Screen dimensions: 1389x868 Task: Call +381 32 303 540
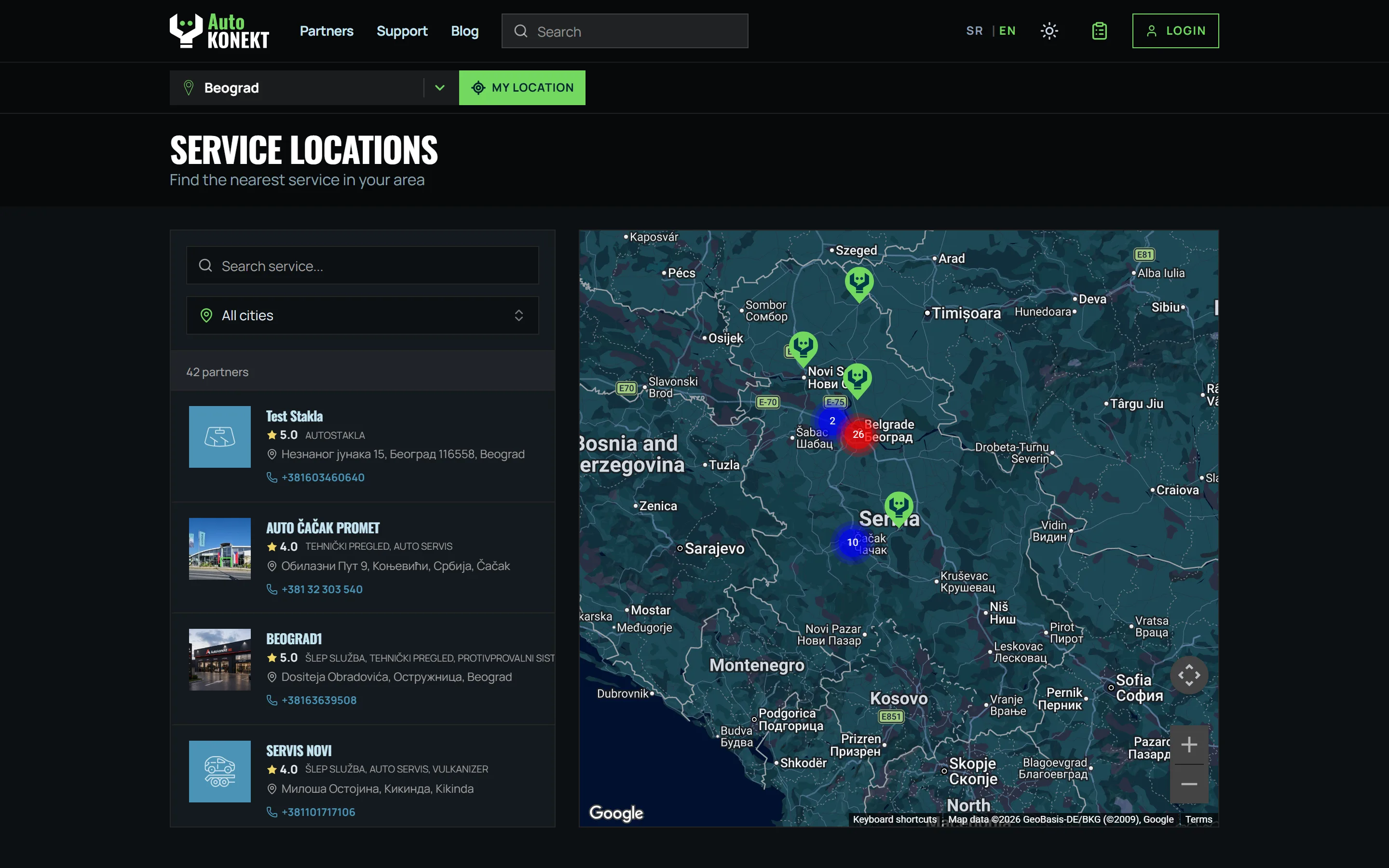321,590
